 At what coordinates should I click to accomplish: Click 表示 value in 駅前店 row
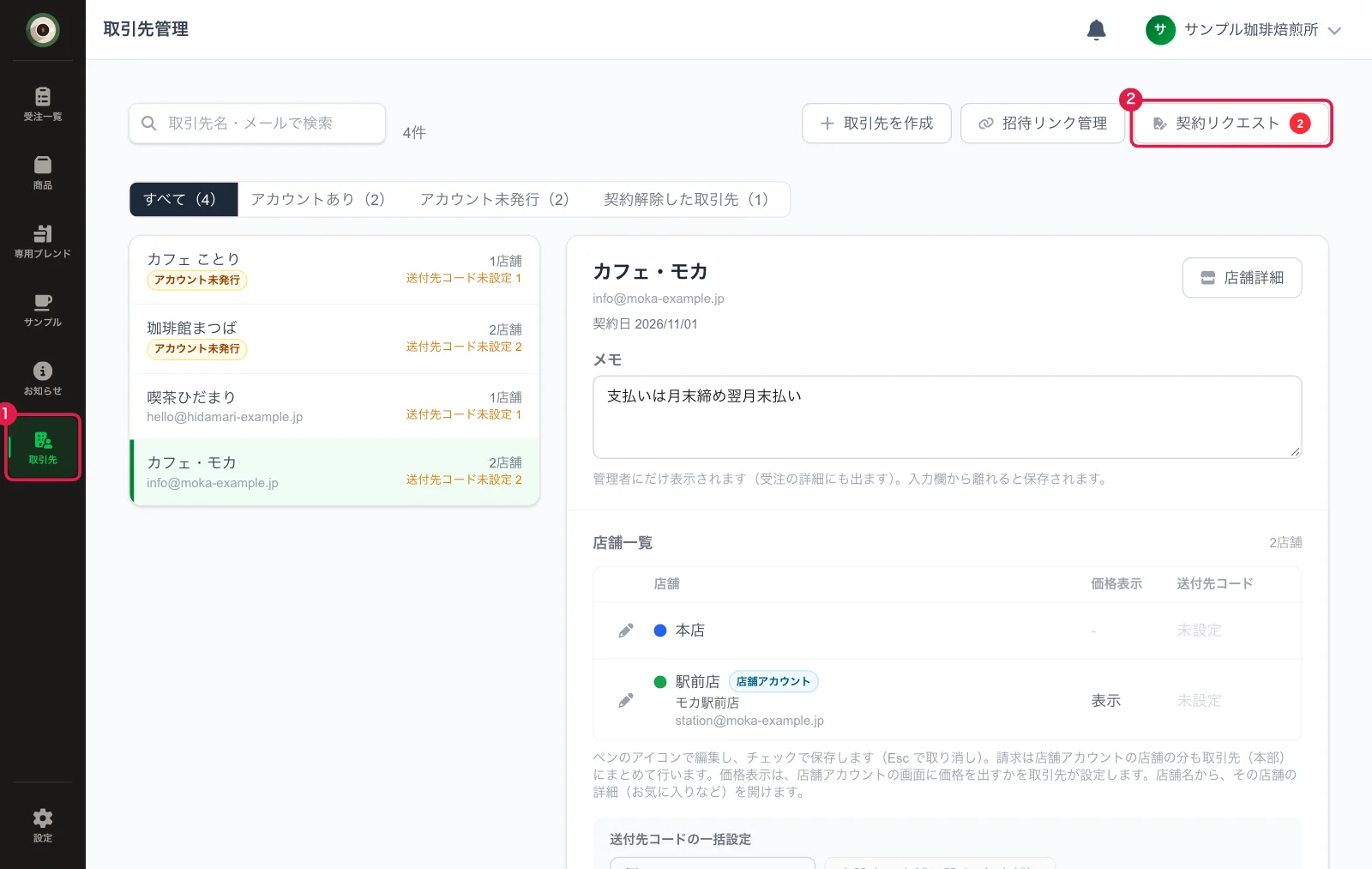tap(1105, 701)
